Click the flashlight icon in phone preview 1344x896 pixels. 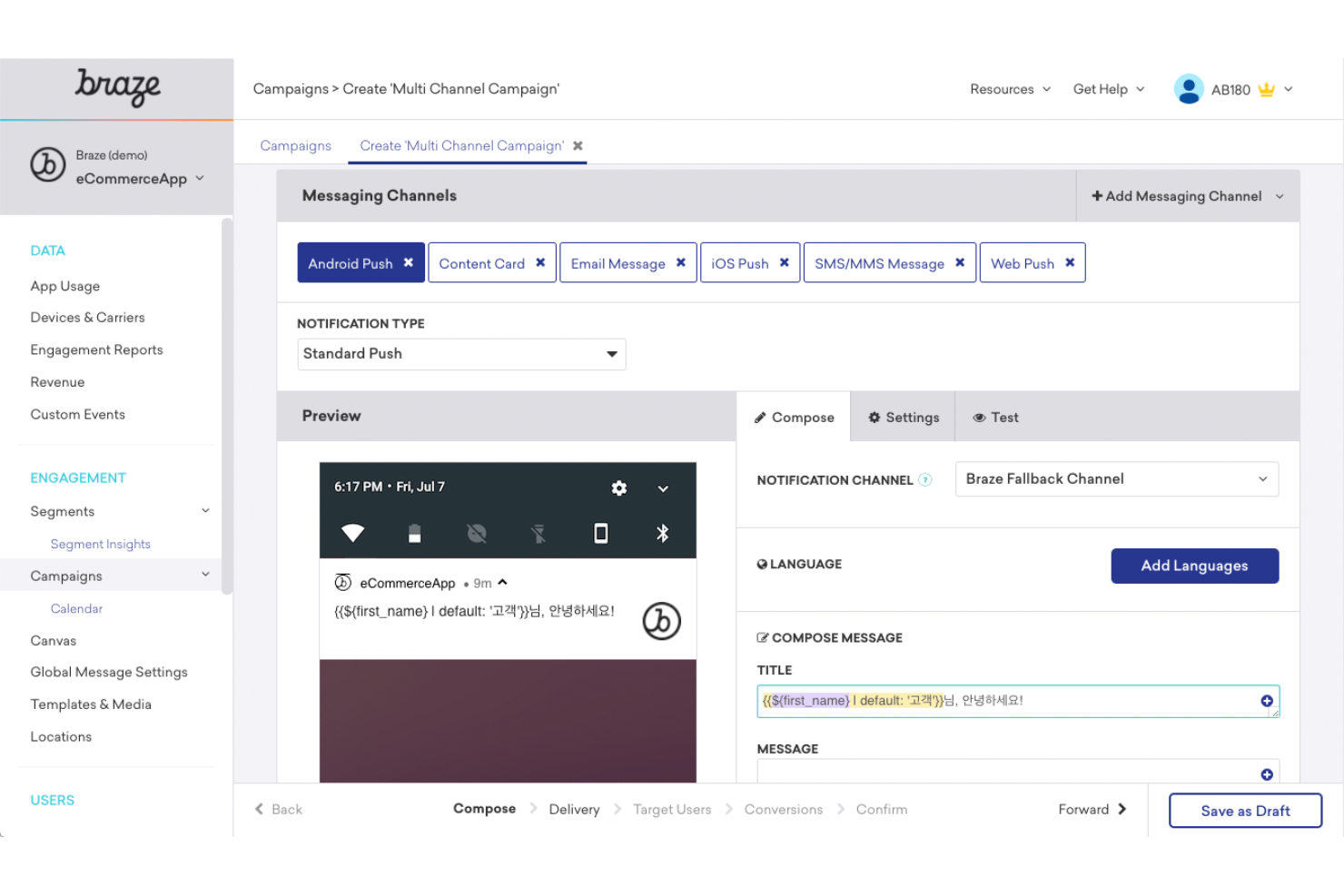(539, 533)
